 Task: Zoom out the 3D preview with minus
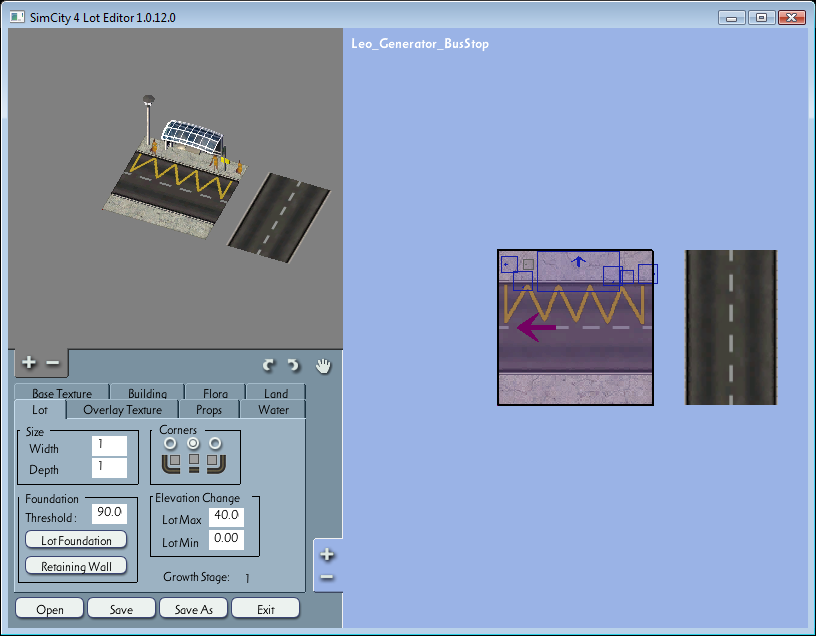click(53, 363)
